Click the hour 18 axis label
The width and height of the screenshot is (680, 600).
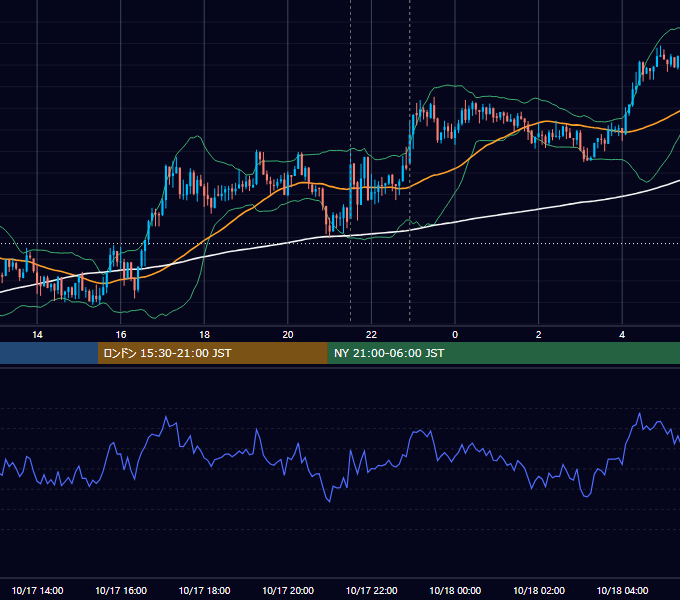point(204,335)
